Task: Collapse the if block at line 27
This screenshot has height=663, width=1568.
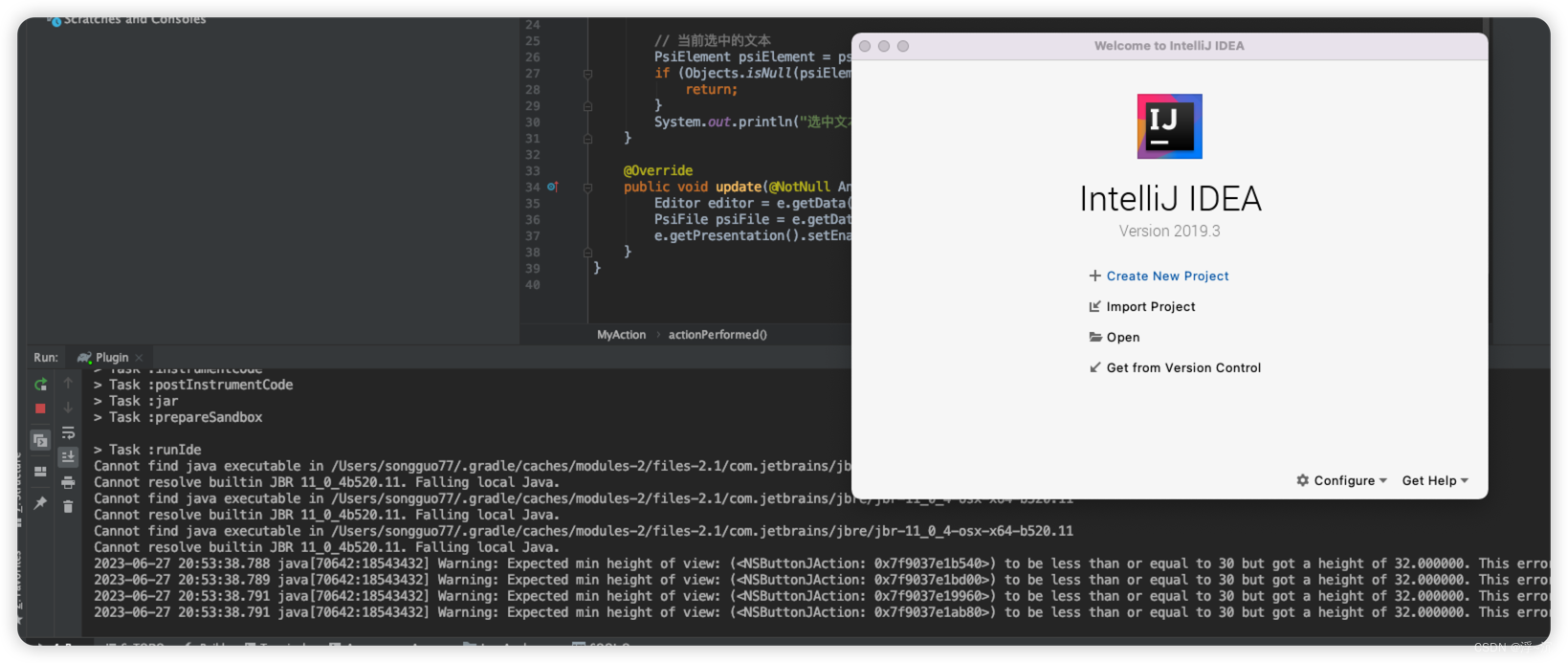Action: point(587,74)
